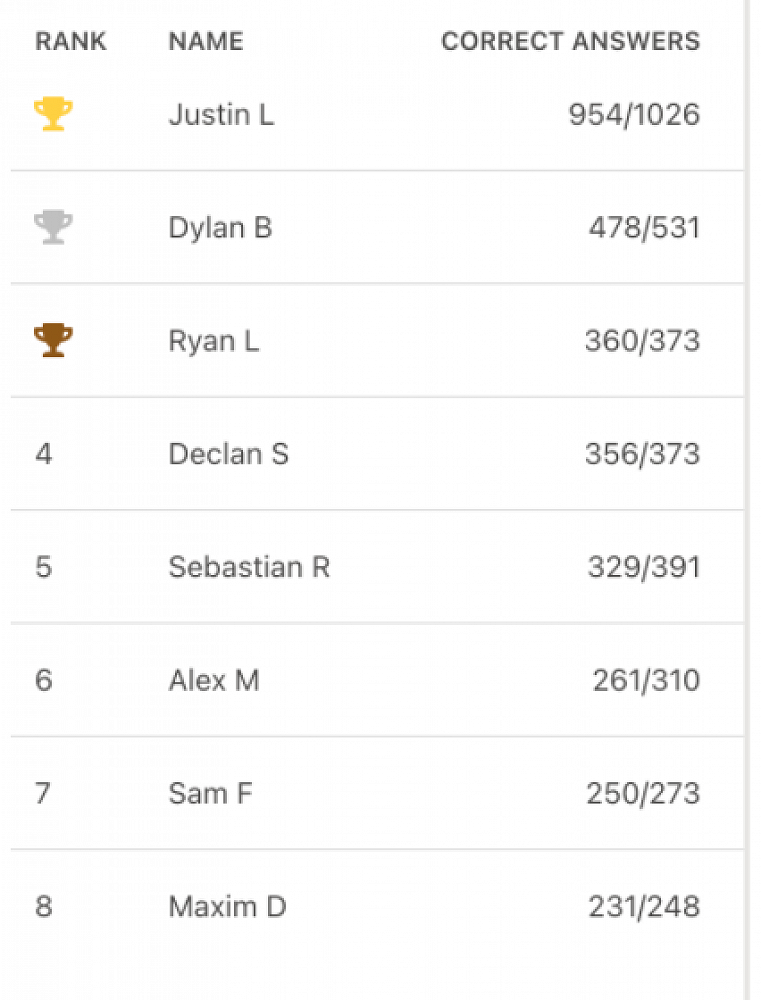Click rank number 8
Screen dimensions: 761x1000
pos(43,907)
